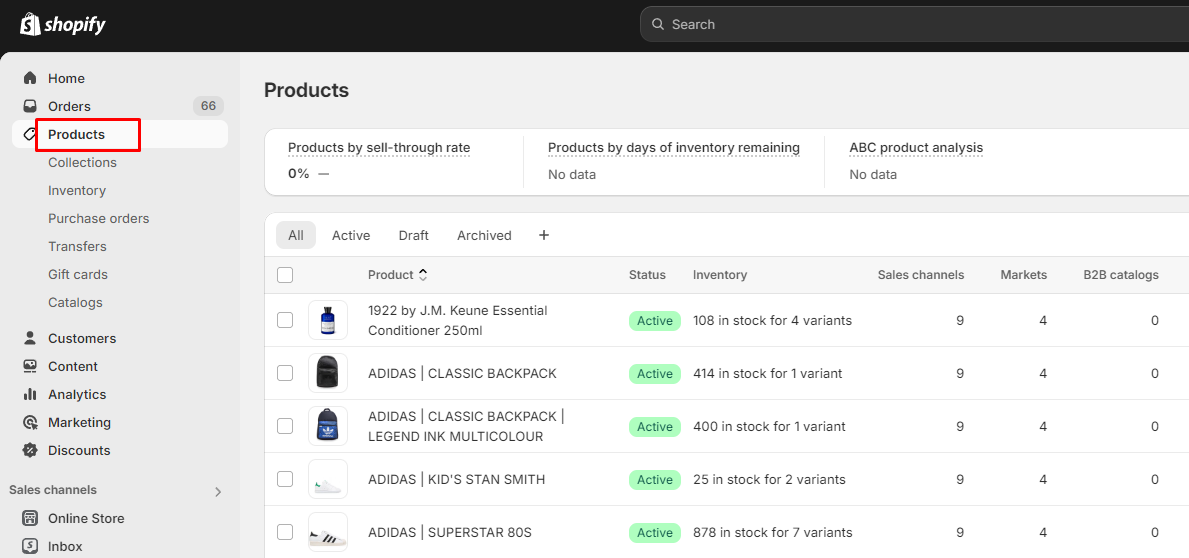
Task: Click the Status column header
Action: [x=647, y=274]
